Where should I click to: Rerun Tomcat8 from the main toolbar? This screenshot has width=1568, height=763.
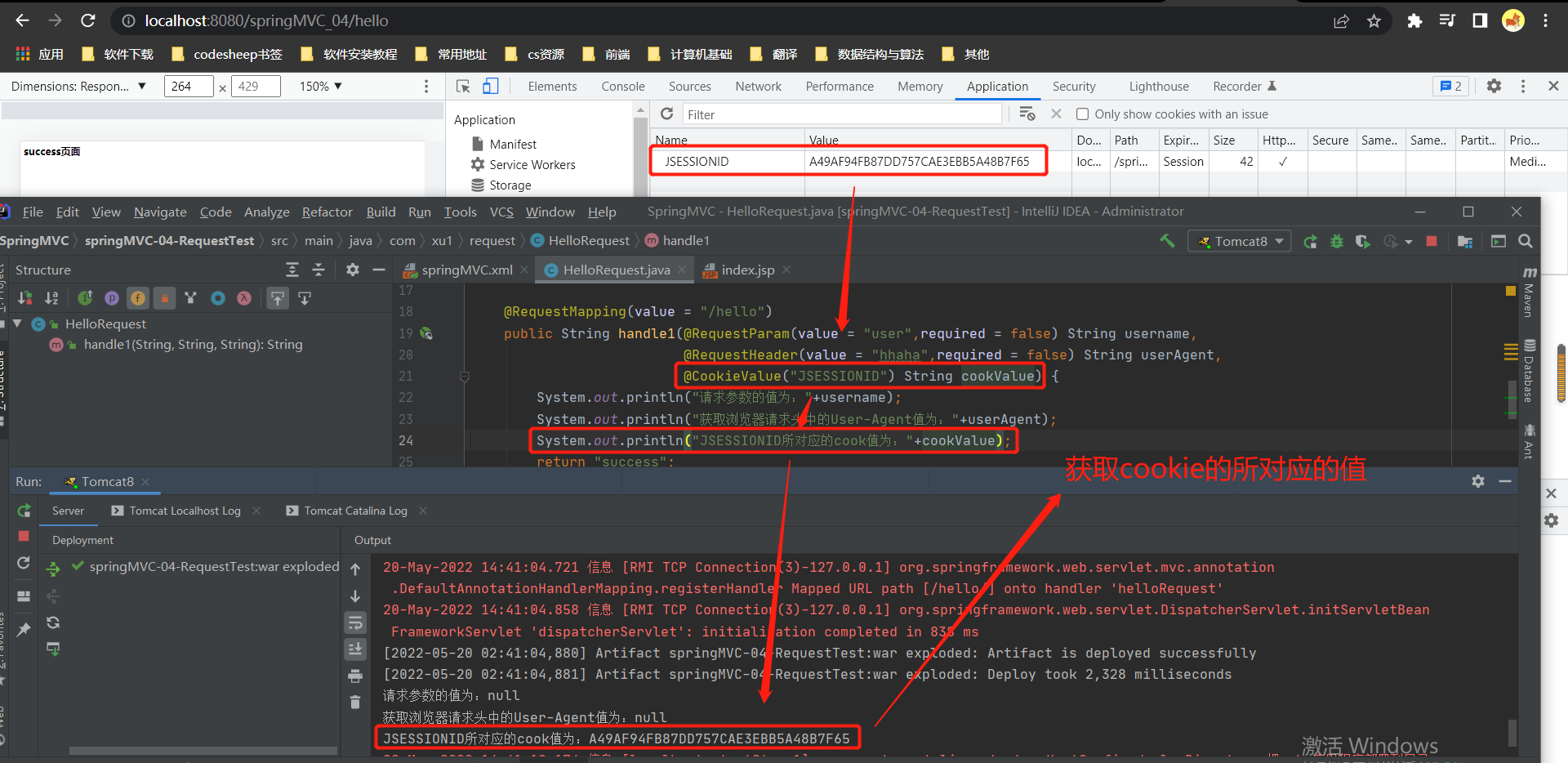[1310, 241]
